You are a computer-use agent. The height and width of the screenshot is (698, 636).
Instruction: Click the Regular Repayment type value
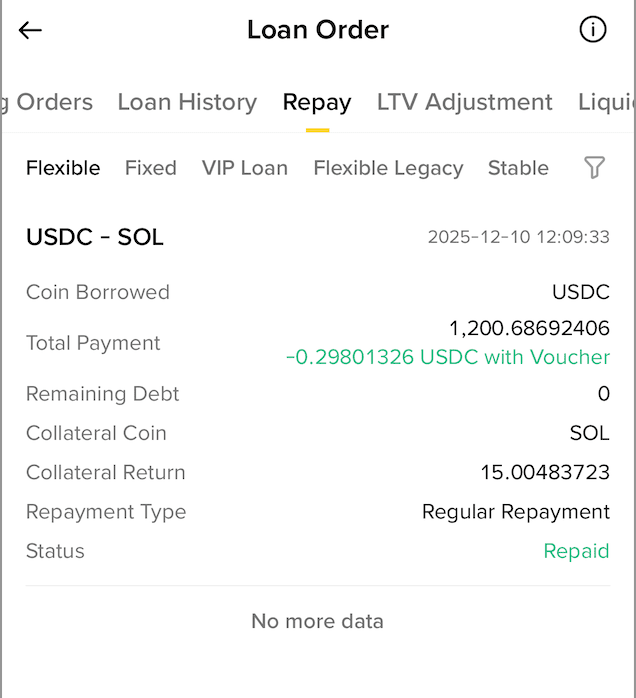(x=515, y=512)
